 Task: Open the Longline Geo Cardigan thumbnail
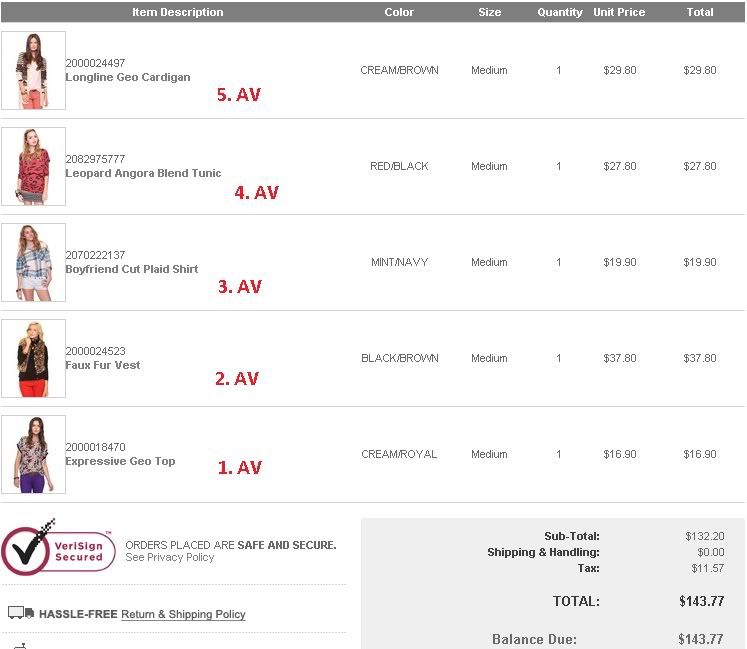[x=33, y=71]
